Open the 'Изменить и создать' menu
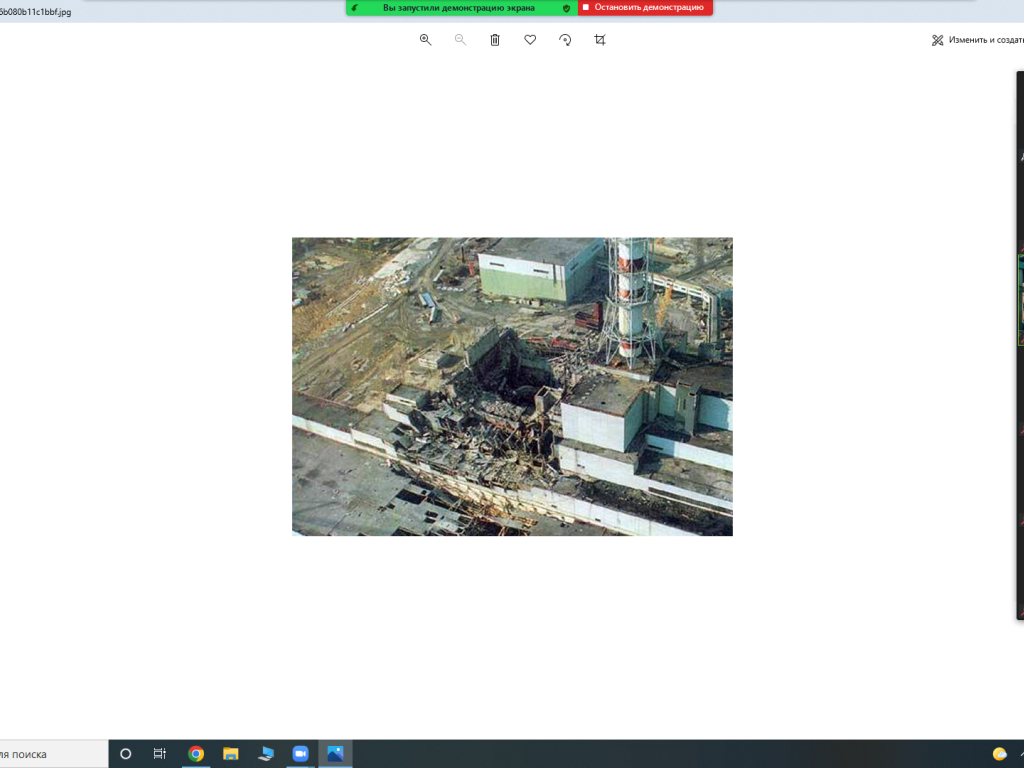The height and width of the screenshot is (768, 1024). (x=977, y=40)
